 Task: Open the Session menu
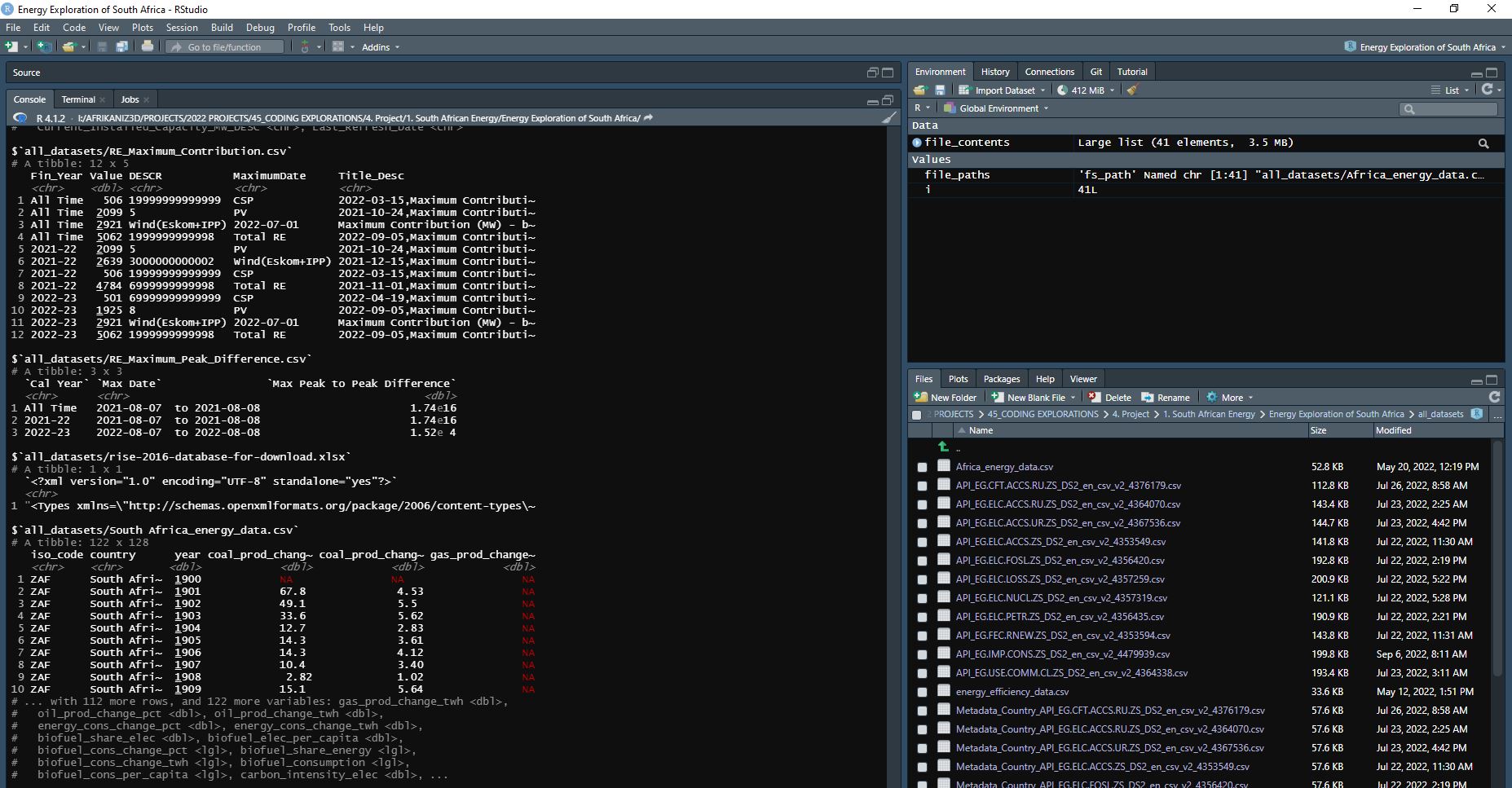[x=182, y=28]
